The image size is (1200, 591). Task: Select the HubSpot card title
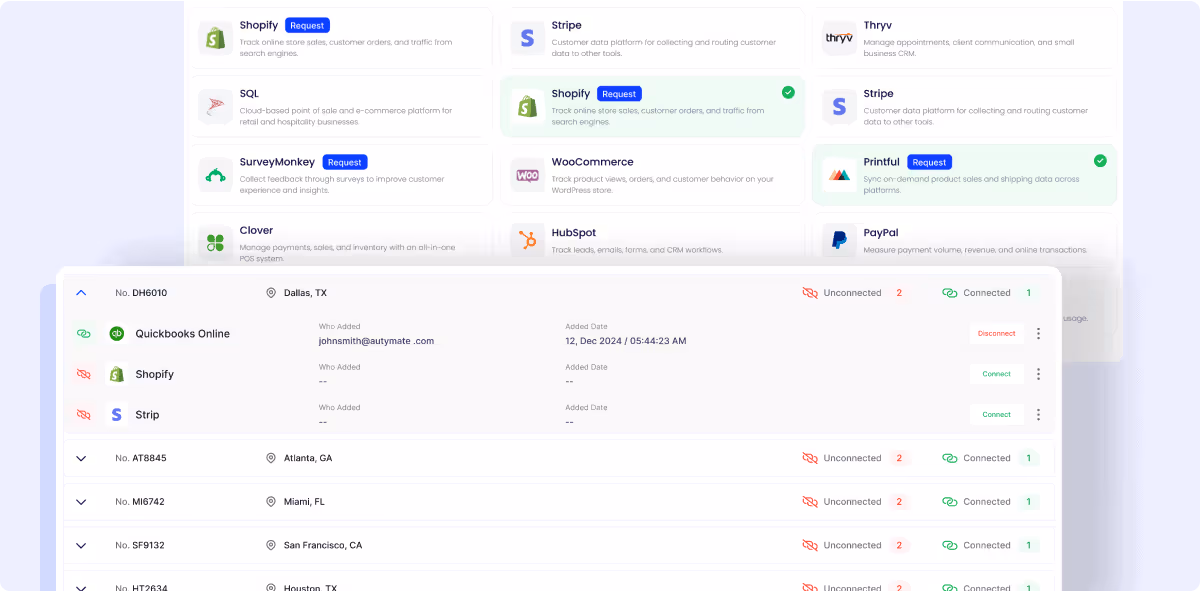[573, 233]
